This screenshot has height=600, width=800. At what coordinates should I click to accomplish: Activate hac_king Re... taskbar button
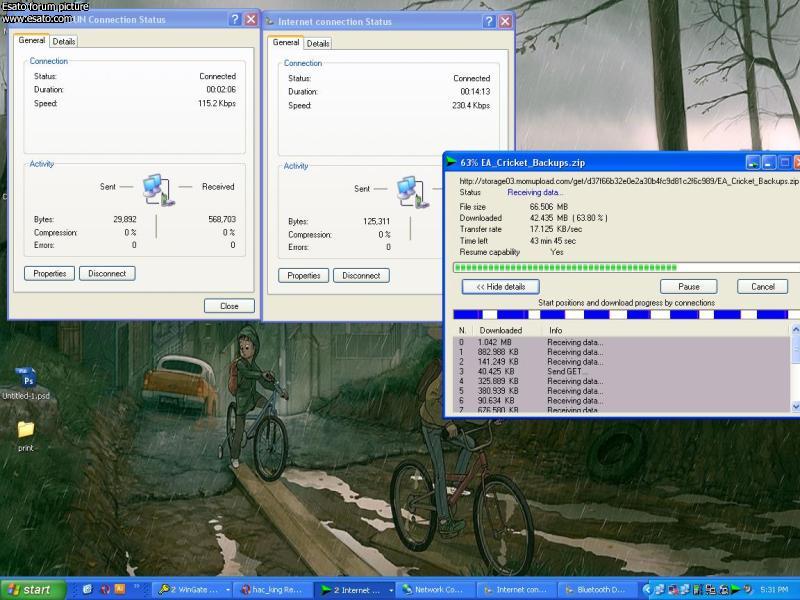pyautogui.click(x=273, y=589)
